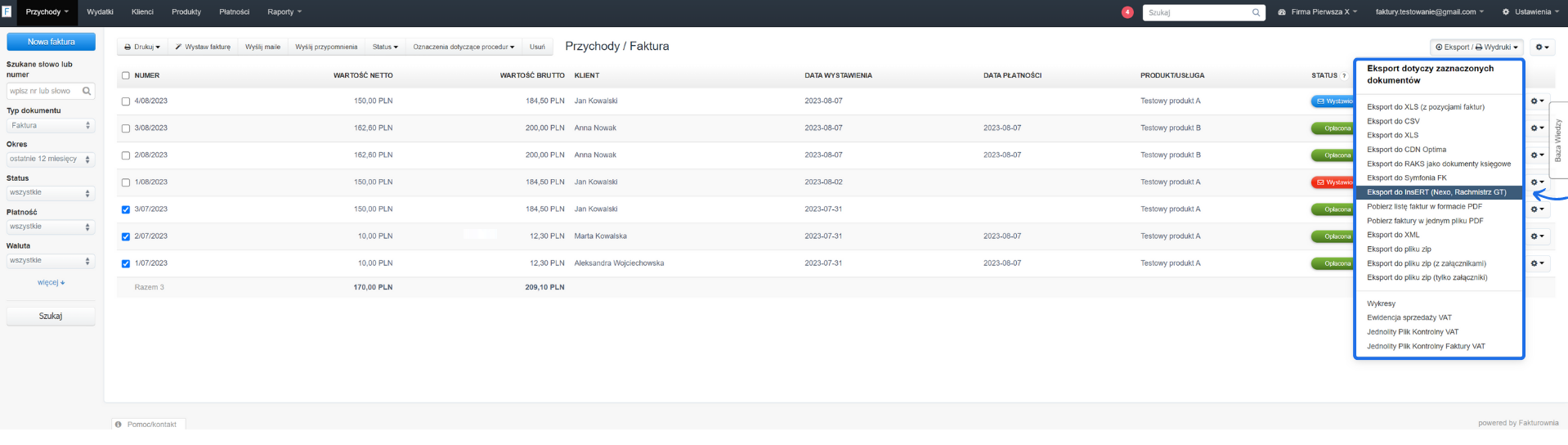This screenshot has height=445, width=1568.
Task: Click magnifier icon in sidebar search field
Action: point(87,92)
